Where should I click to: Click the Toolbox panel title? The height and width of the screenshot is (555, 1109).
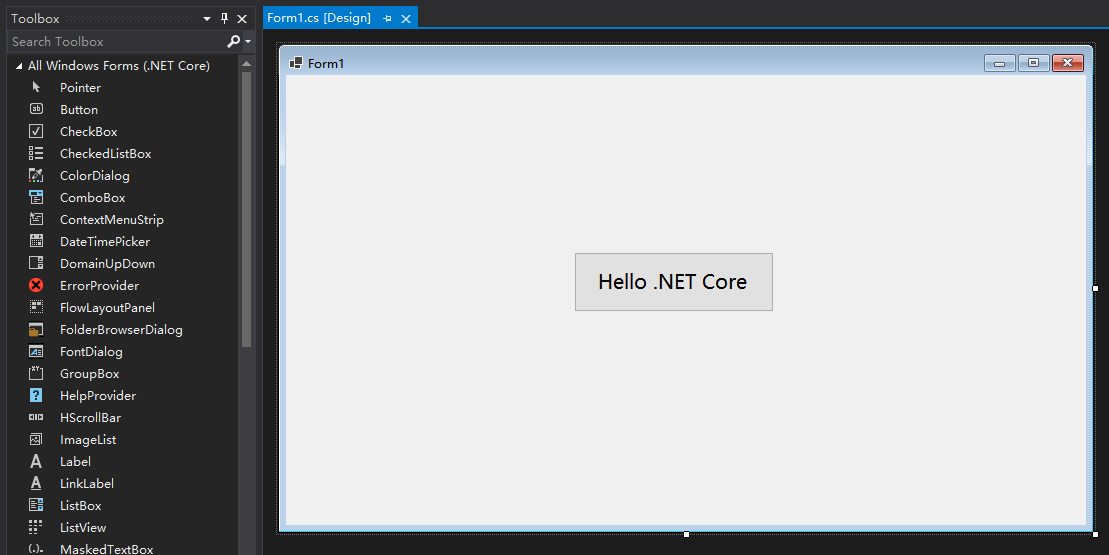(x=35, y=18)
